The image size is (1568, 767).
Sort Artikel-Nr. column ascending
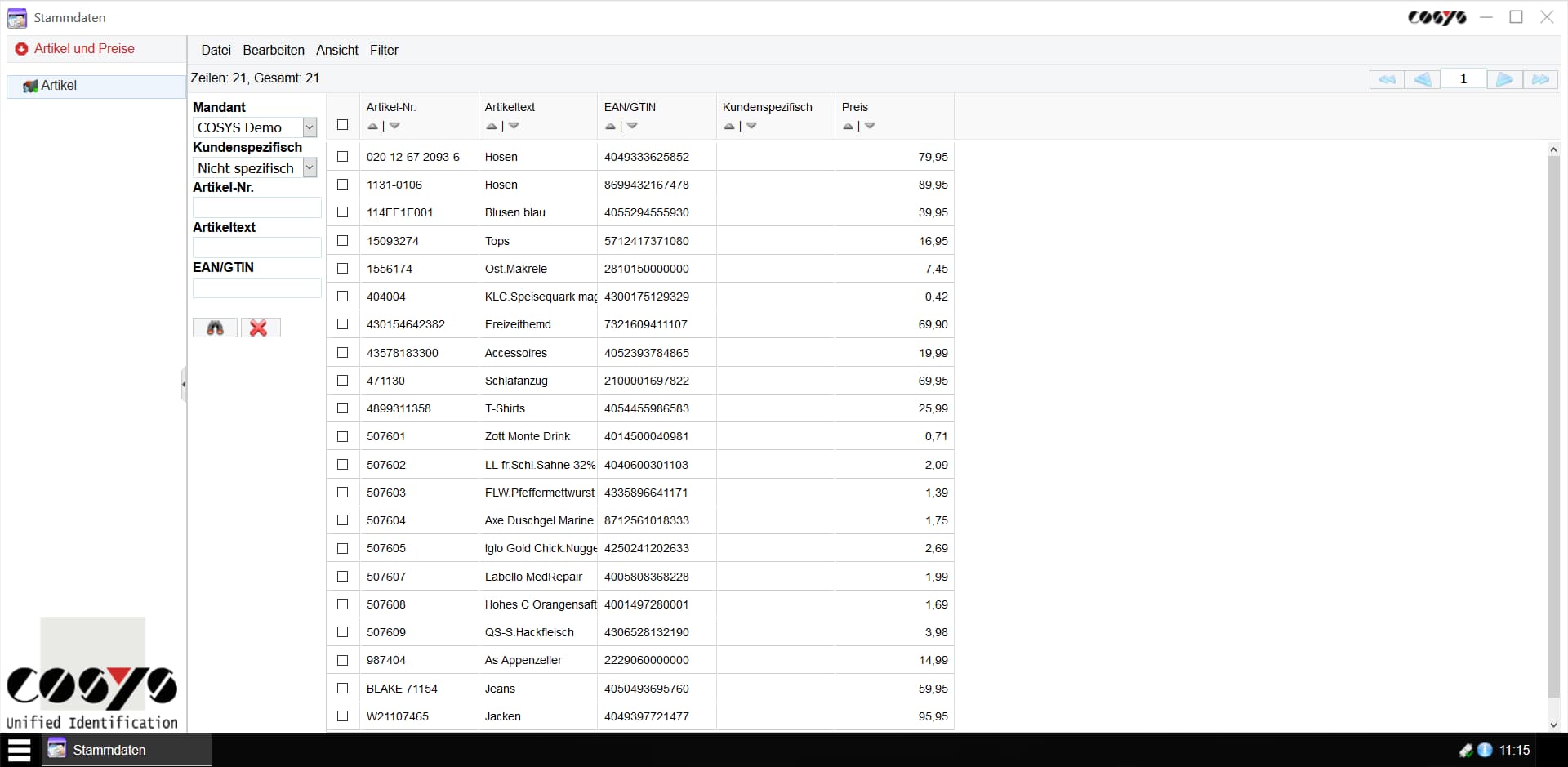(x=372, y=126)
